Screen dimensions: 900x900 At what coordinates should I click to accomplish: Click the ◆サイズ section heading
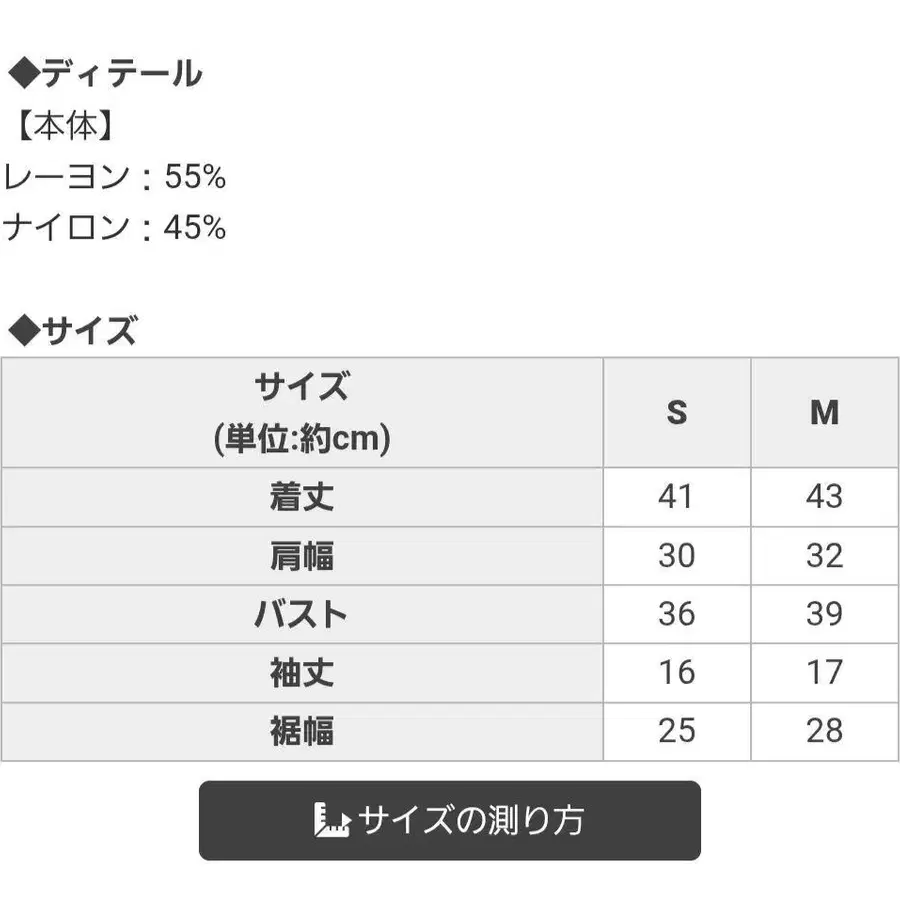click(72, 331)
